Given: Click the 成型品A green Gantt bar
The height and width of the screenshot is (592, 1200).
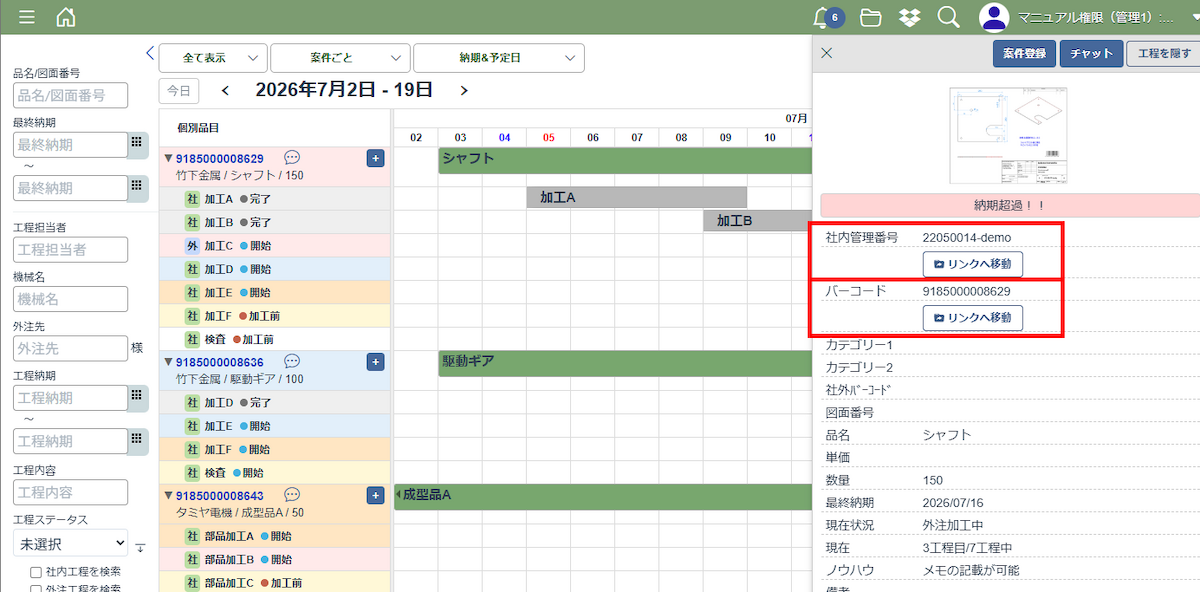Looking at the screenshot, I should pyautogui.click(x=603, y=496).
